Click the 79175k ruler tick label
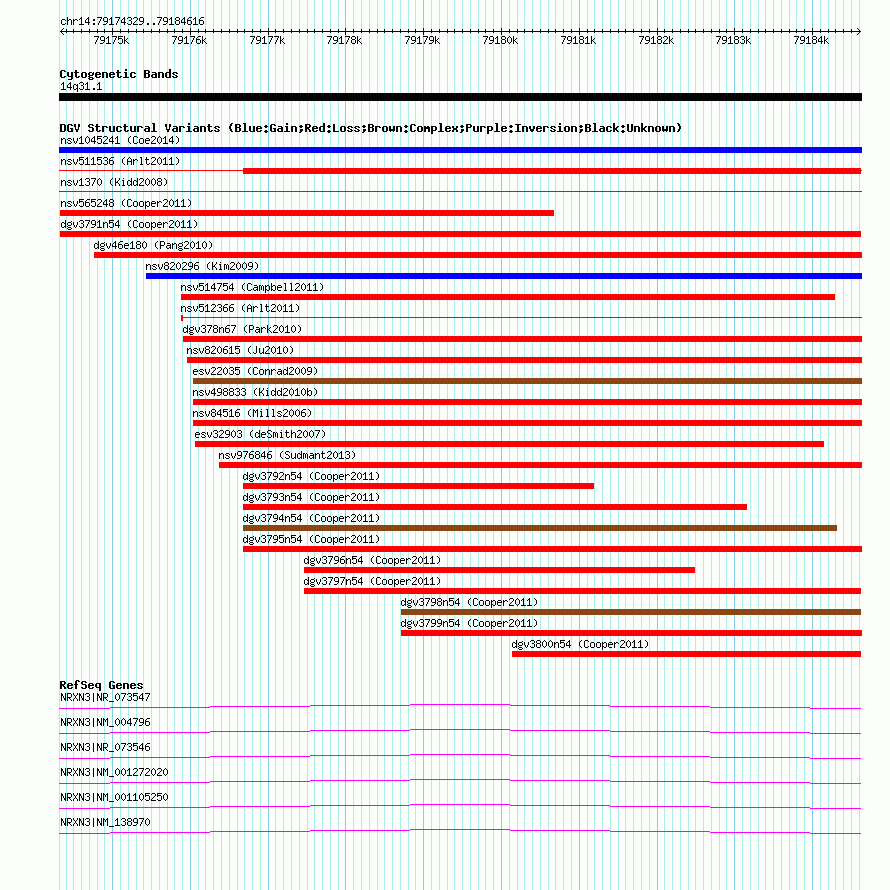 tap(111, 40)
